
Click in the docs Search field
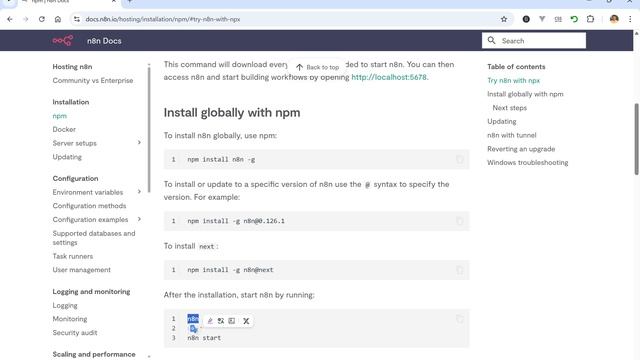pos(533,40)
